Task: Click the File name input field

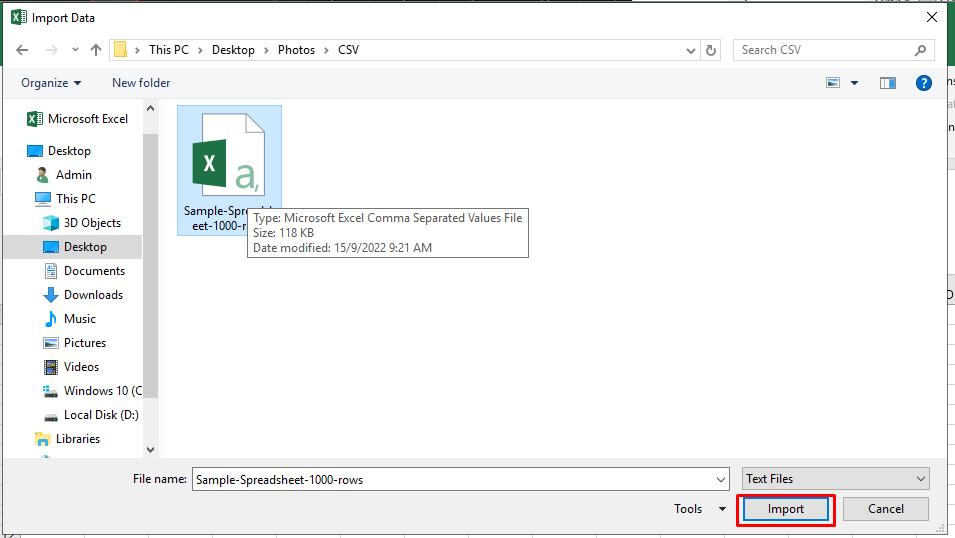Action: point(454,480)
